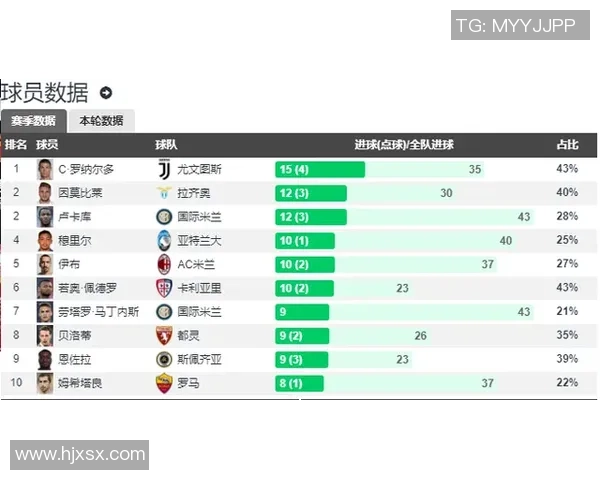Click the Cagliari crest beside 卡利亚里
This screenshot has width=600, height=480.
[164, 289]
